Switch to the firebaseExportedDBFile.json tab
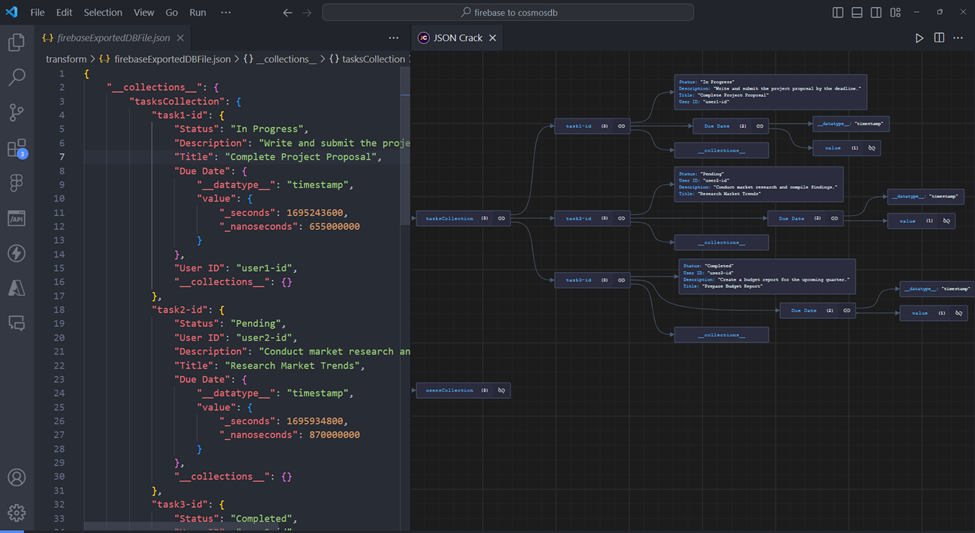 point(113,38)
